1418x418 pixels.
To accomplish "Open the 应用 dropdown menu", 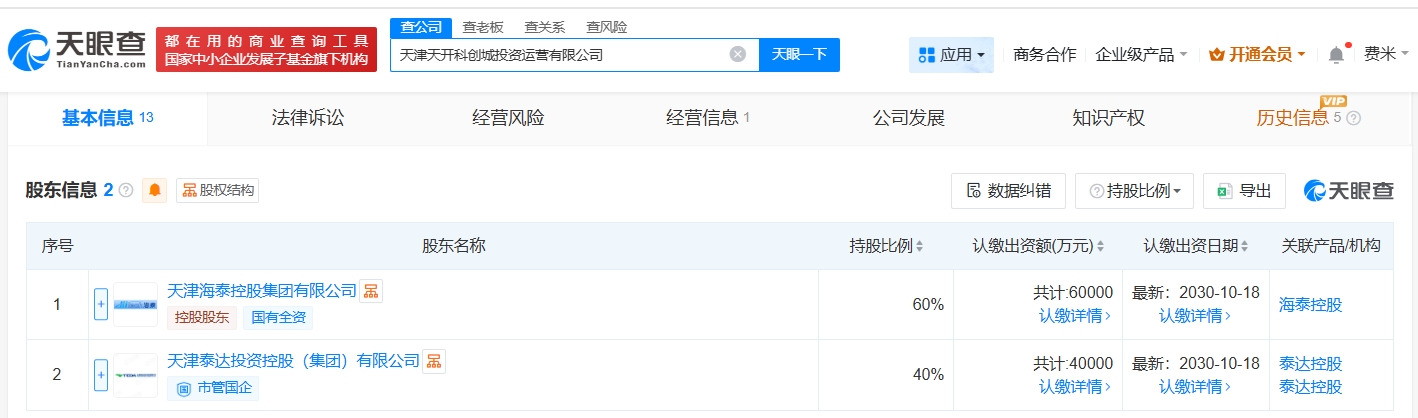I will point(951,55).
